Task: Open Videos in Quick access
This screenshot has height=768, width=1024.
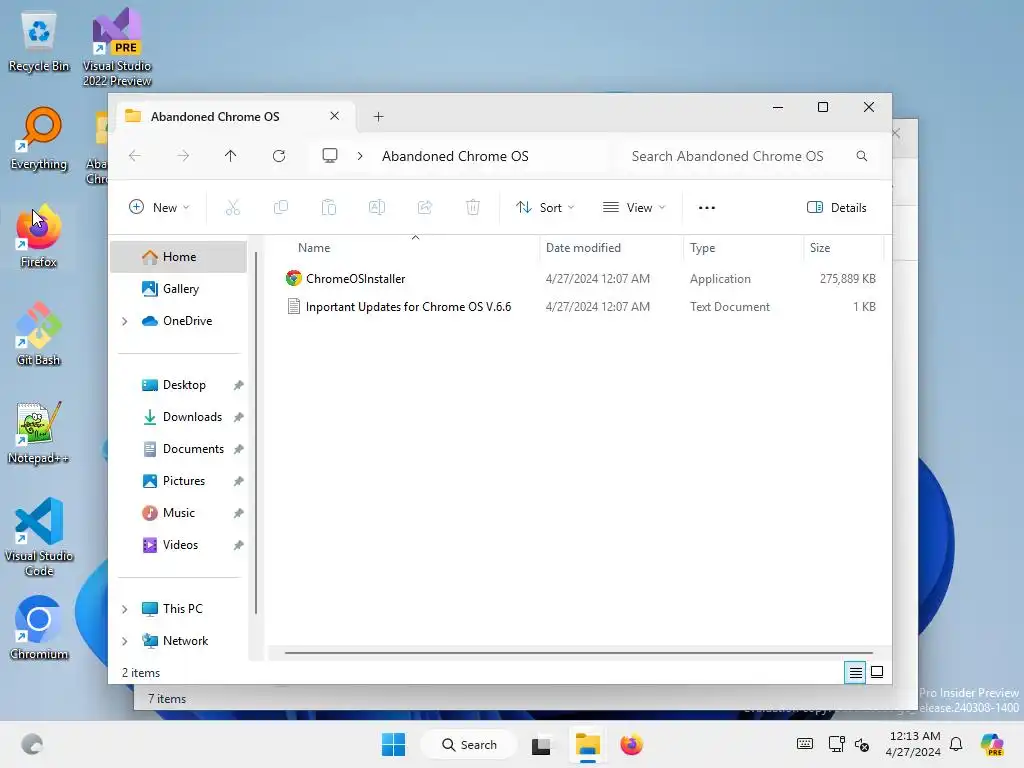Action: coord(178,545)
